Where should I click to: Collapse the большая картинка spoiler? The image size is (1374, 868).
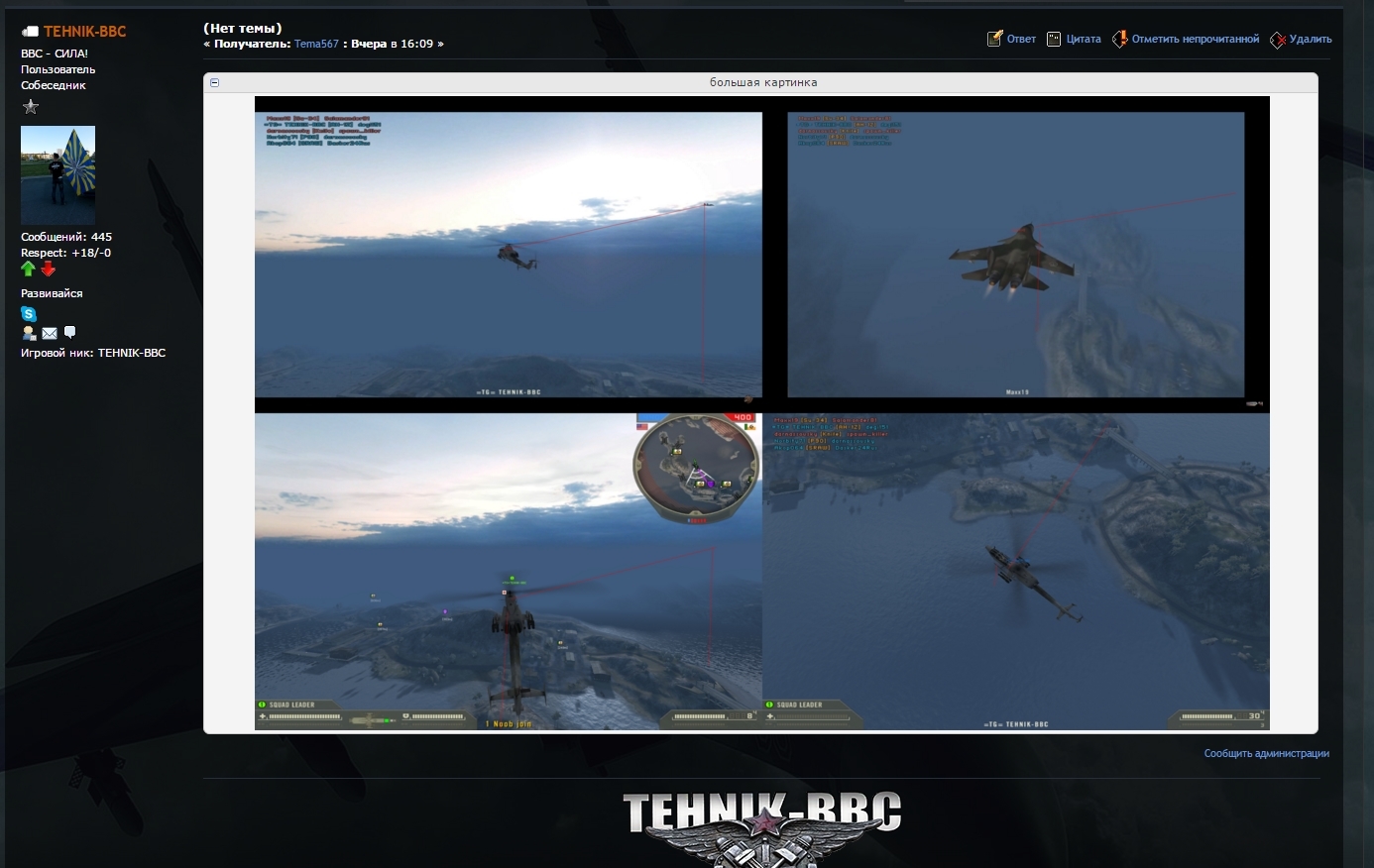214,83
